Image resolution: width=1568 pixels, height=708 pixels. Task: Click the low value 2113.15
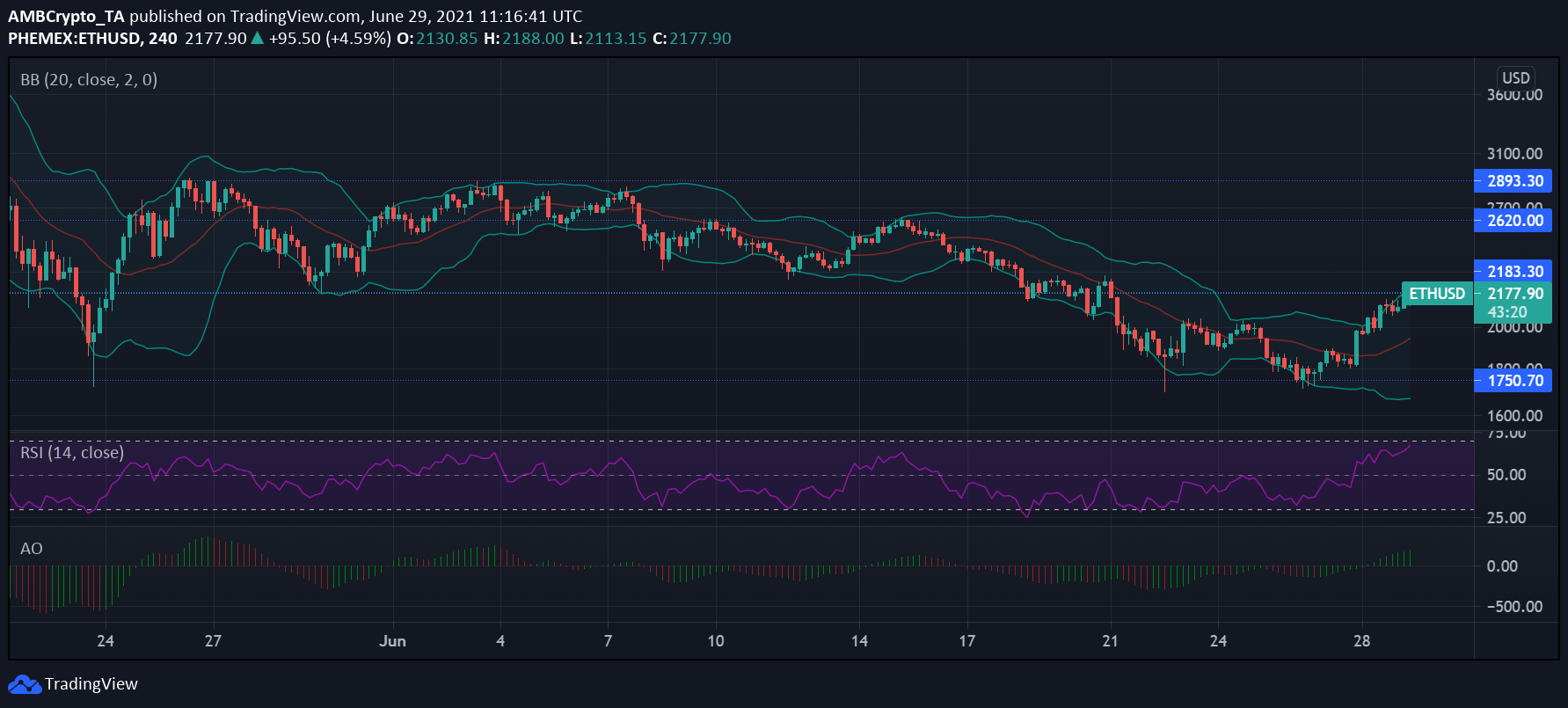616,39
